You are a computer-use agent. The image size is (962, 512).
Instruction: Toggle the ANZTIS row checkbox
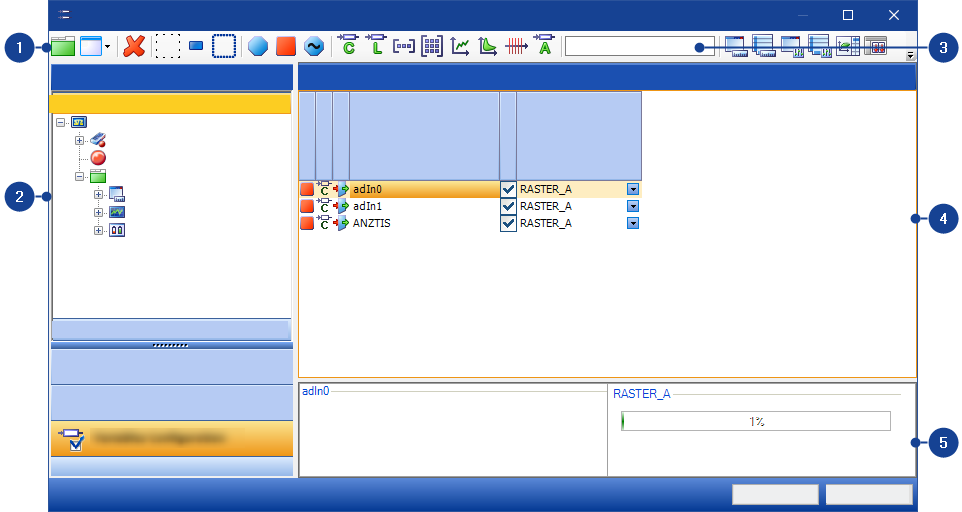pos(508,223)
